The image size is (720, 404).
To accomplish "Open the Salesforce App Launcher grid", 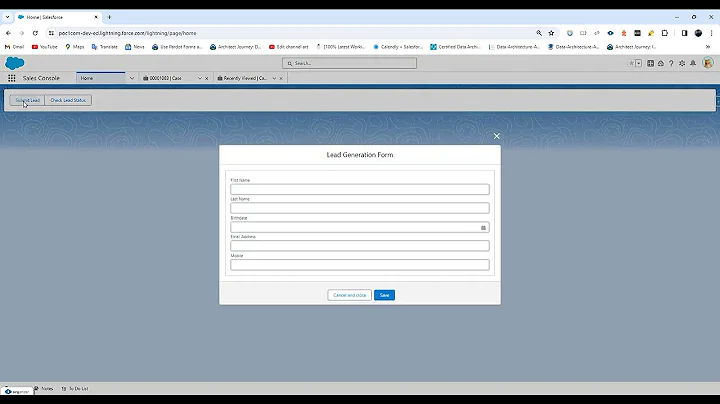I will click(11, 78).
